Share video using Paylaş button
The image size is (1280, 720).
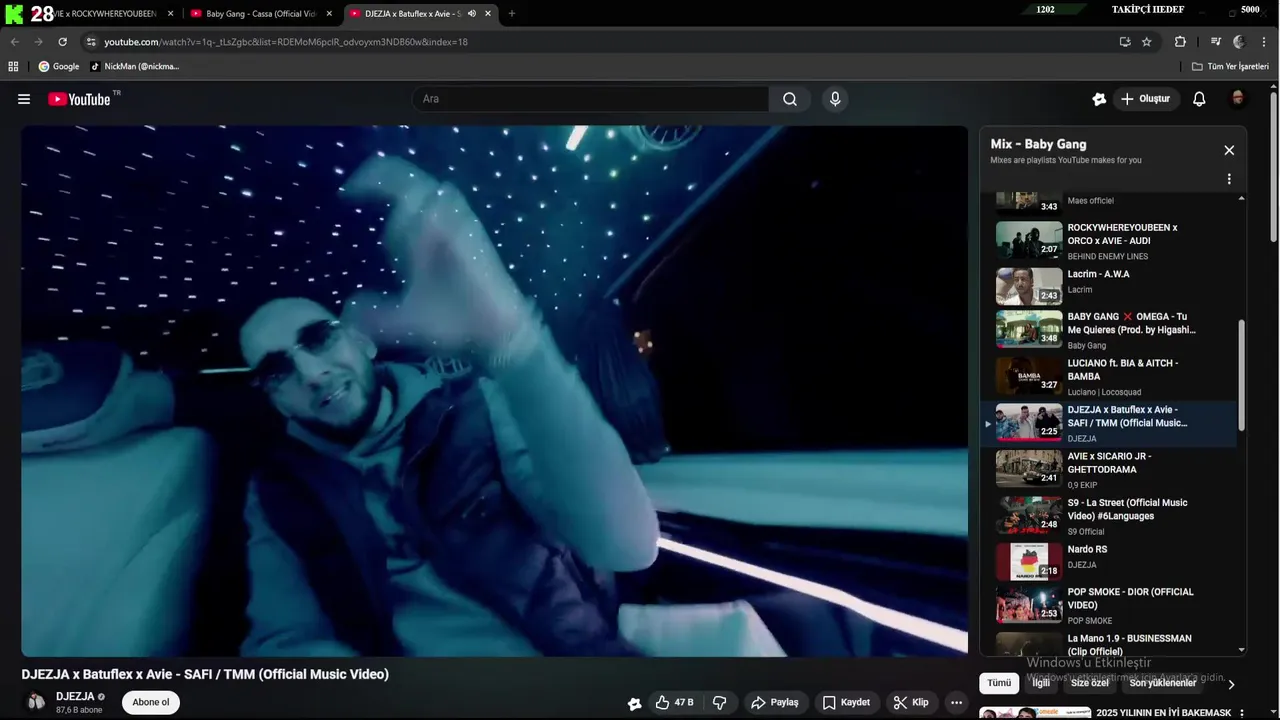[775, 703]
